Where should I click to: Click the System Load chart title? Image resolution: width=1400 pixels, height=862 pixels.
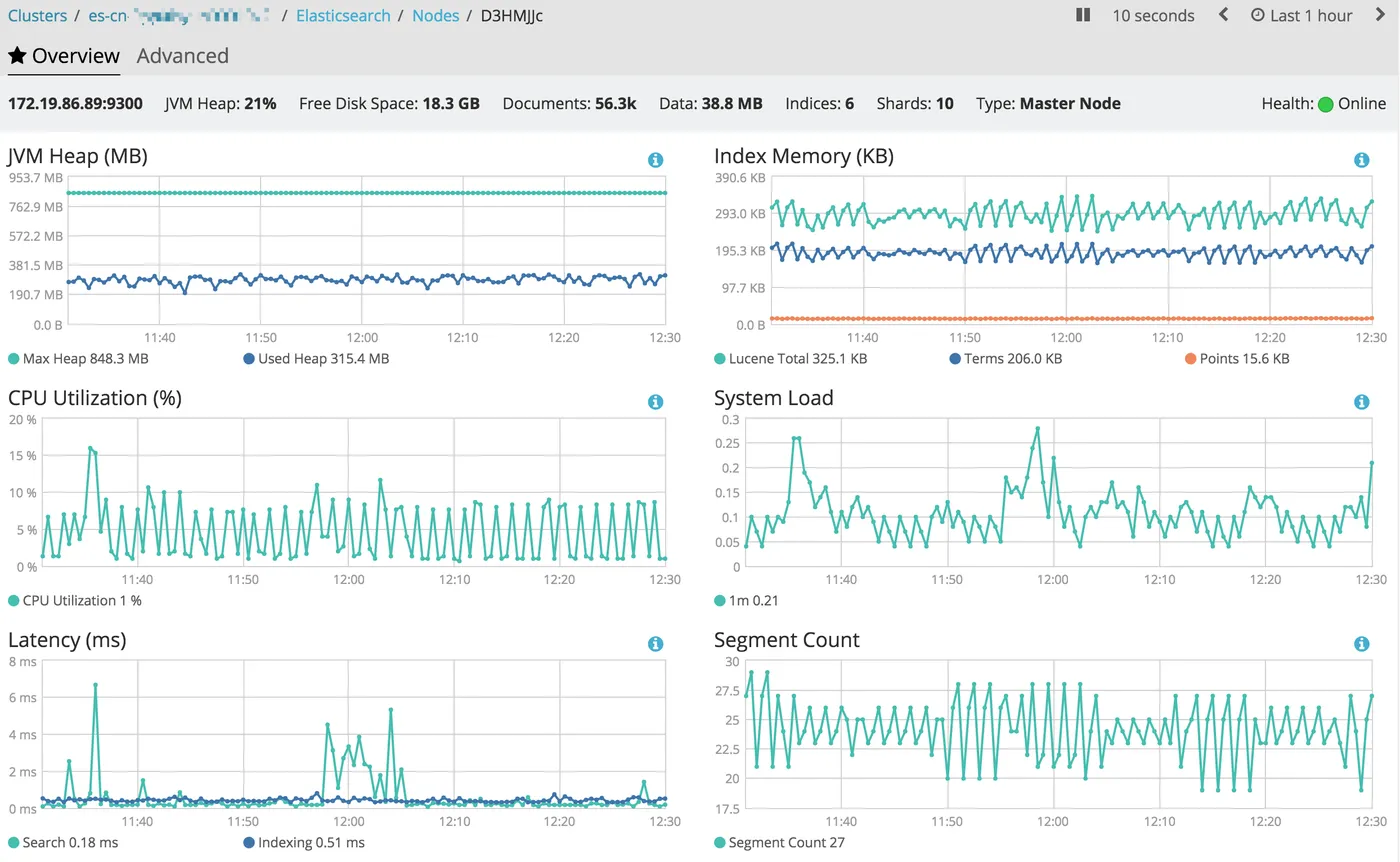(774, 399)
